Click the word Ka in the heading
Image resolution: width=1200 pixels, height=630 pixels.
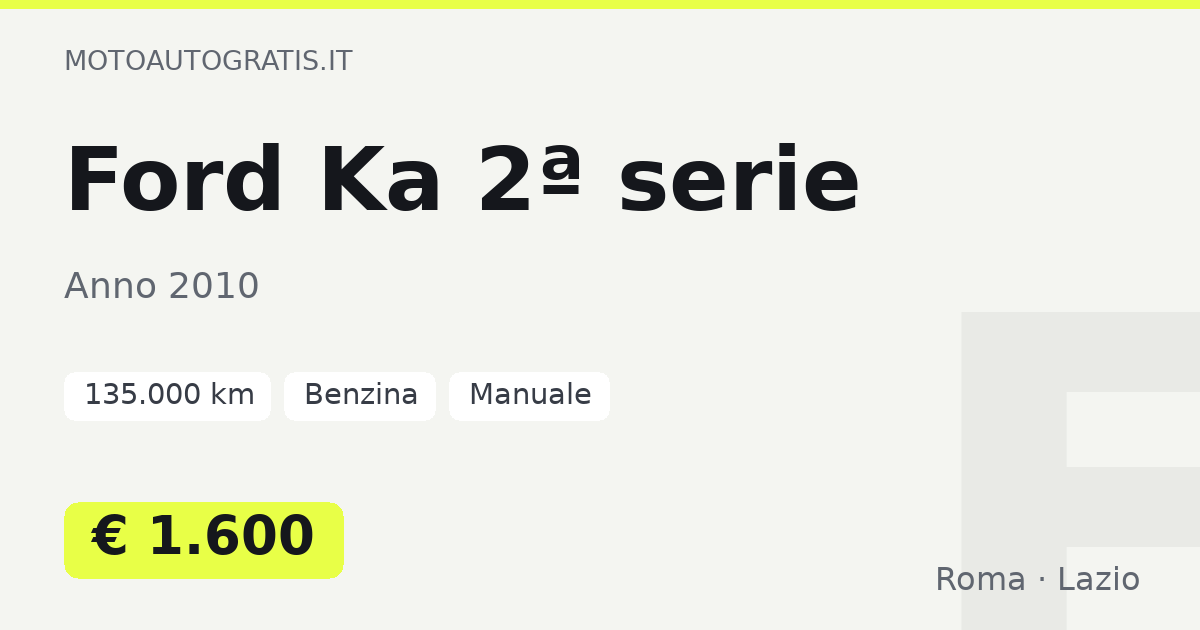click(x=380, y=182)
